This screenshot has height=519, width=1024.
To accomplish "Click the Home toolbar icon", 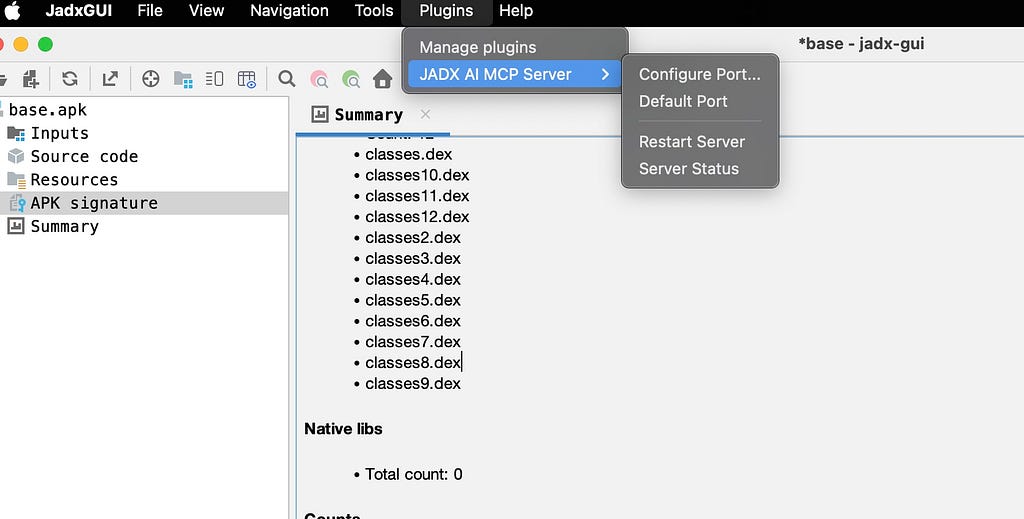I will (x=383, y=79).
